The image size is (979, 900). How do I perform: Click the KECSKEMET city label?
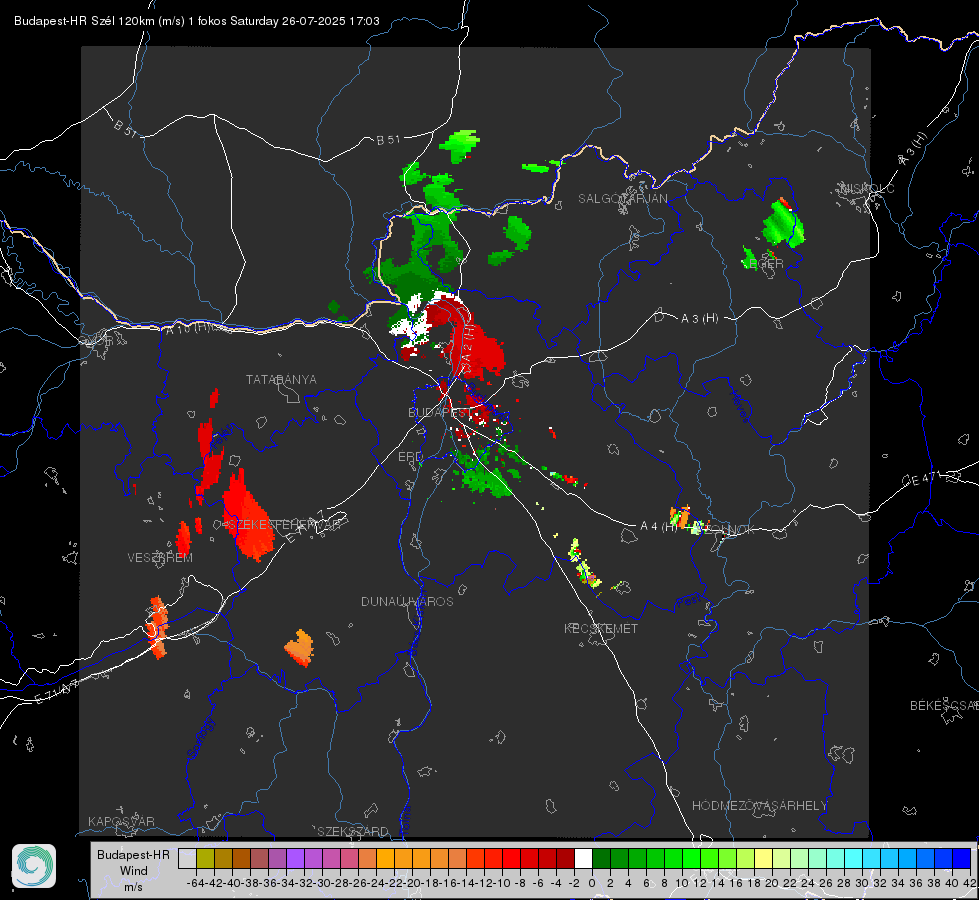click(601, 628)
